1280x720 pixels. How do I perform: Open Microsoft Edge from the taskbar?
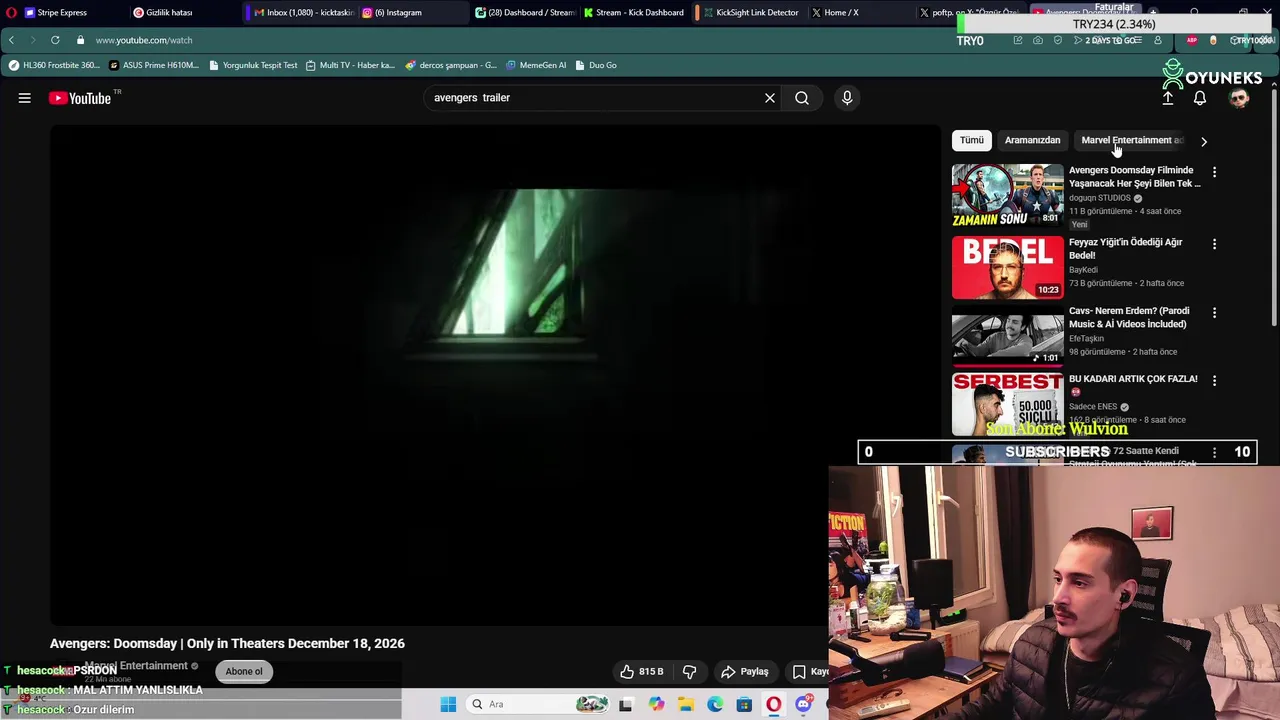coord(715,705)
